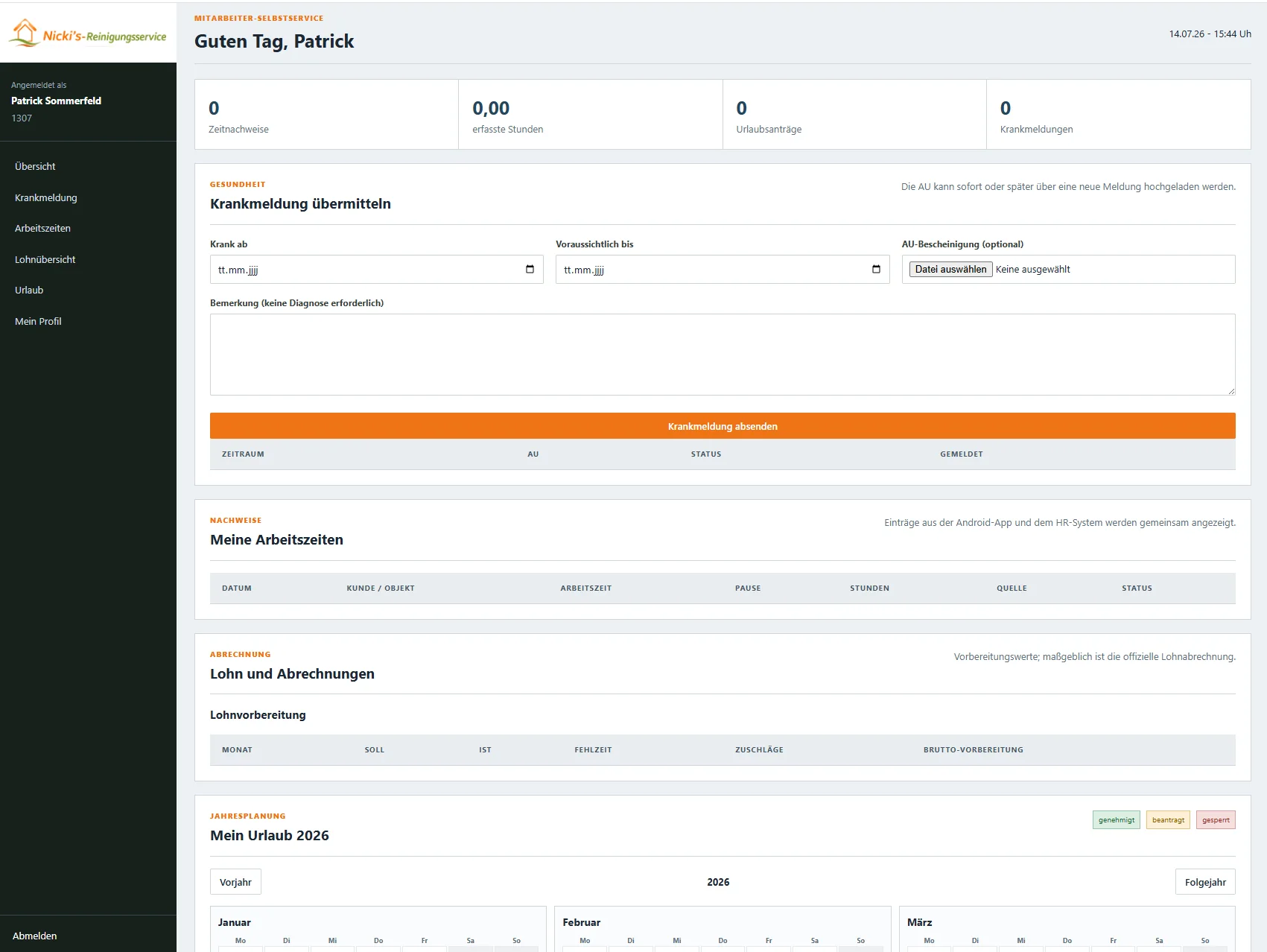Focus the Bemerkung text area

click(x=723, y=355)
